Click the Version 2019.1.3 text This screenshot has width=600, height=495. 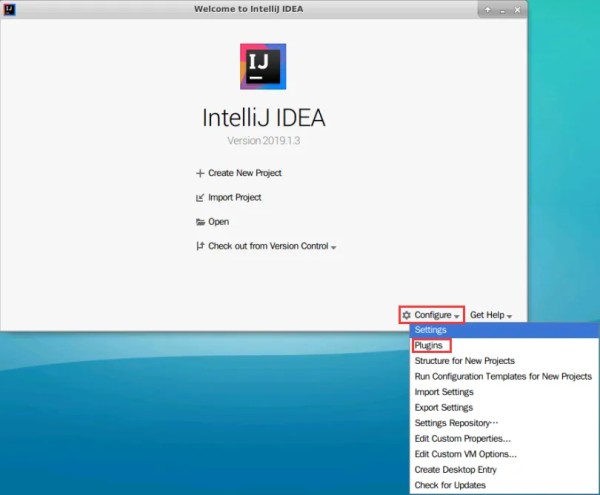click(x=264, y=141)
